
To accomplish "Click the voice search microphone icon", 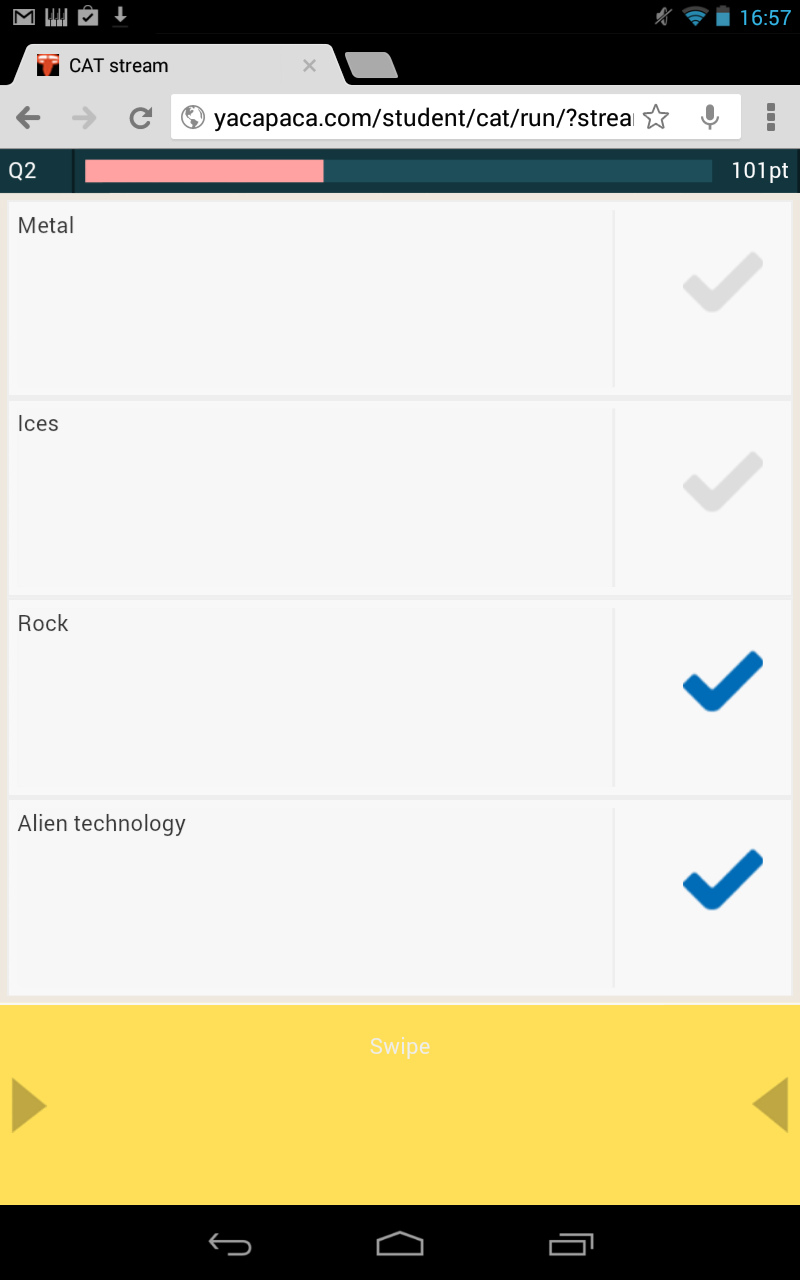I will pos(710,117).
